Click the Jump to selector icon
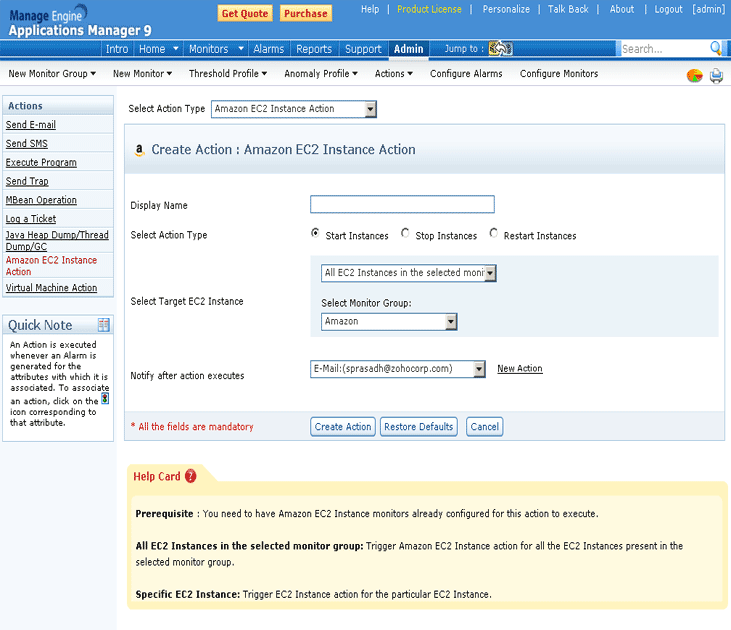The height and width of the screenshot is (630, 731). tap(500, 48)
